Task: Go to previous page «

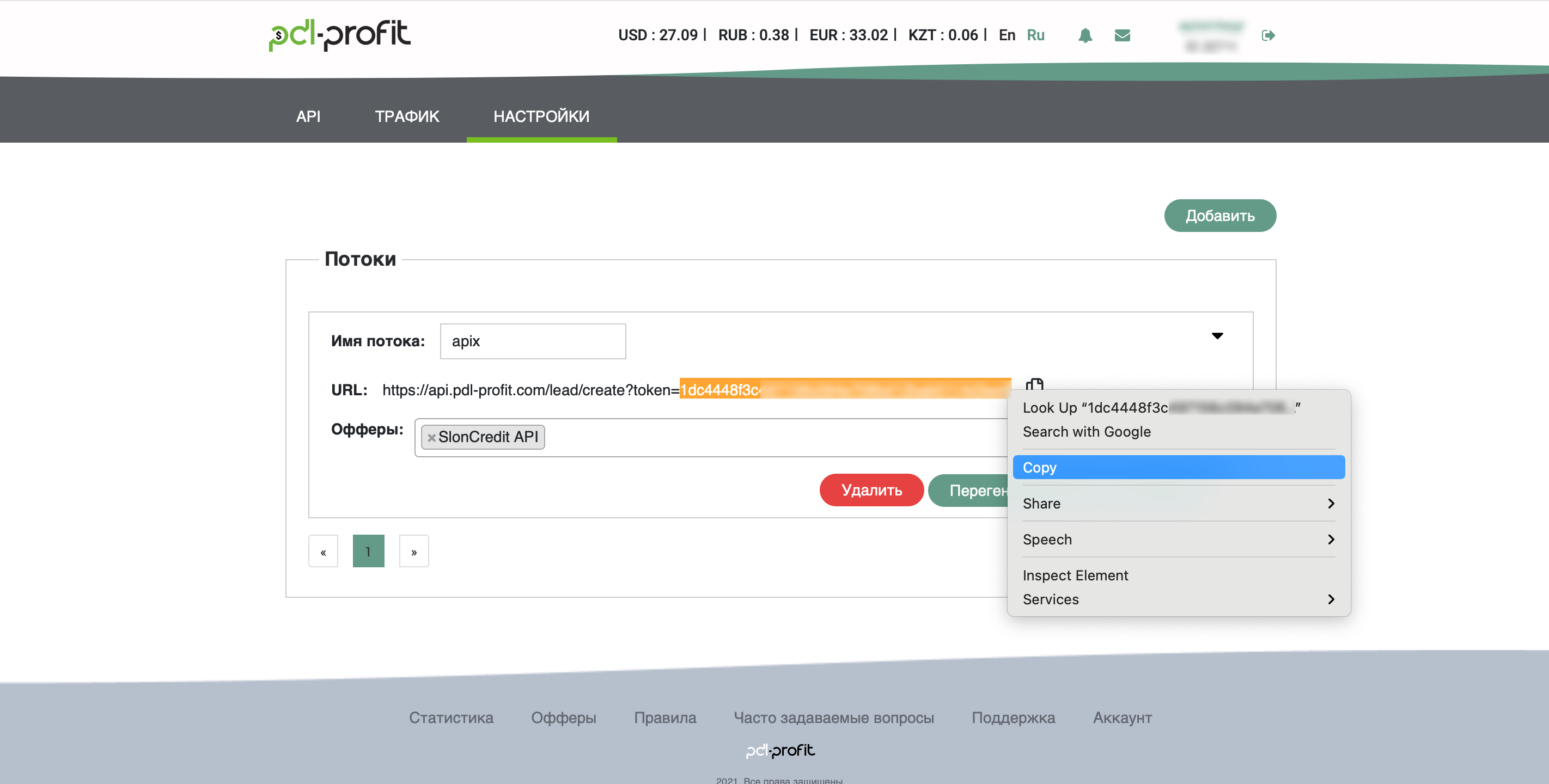Action: click(323, 551)
